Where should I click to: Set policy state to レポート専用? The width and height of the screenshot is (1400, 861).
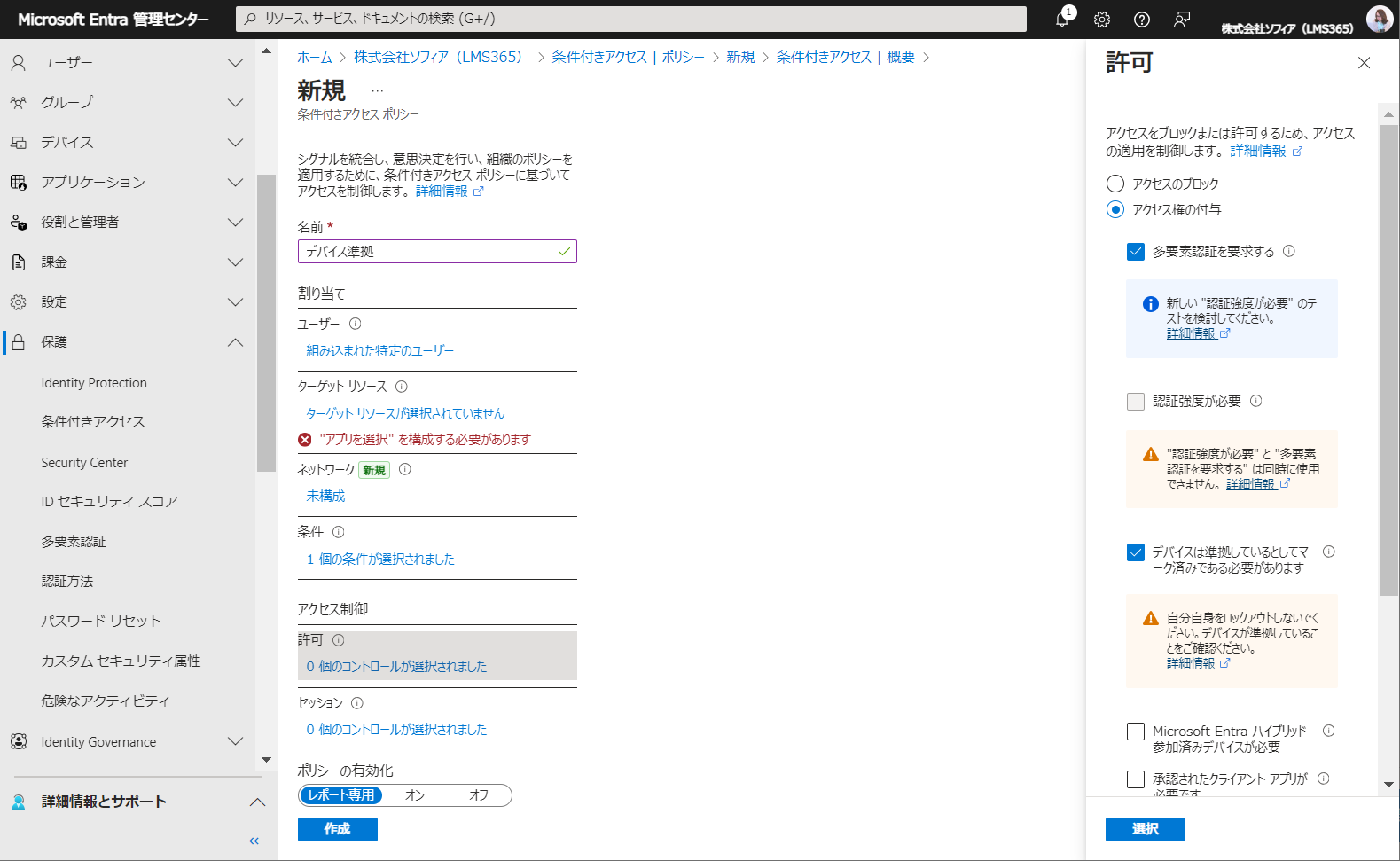point(340,795)
